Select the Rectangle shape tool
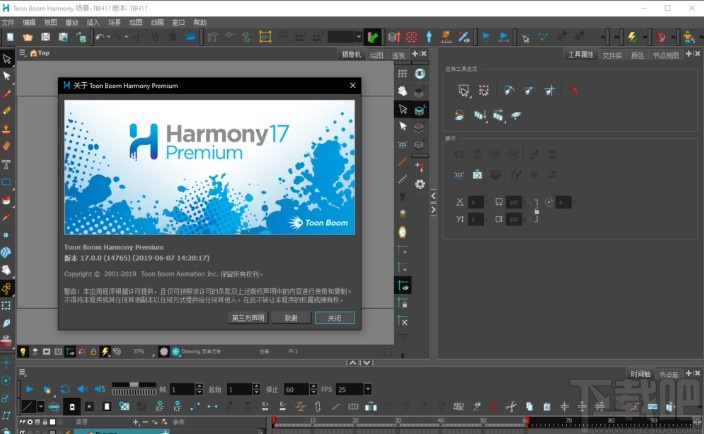Viewport: 704px width, 434px height. tap(6, 182)
